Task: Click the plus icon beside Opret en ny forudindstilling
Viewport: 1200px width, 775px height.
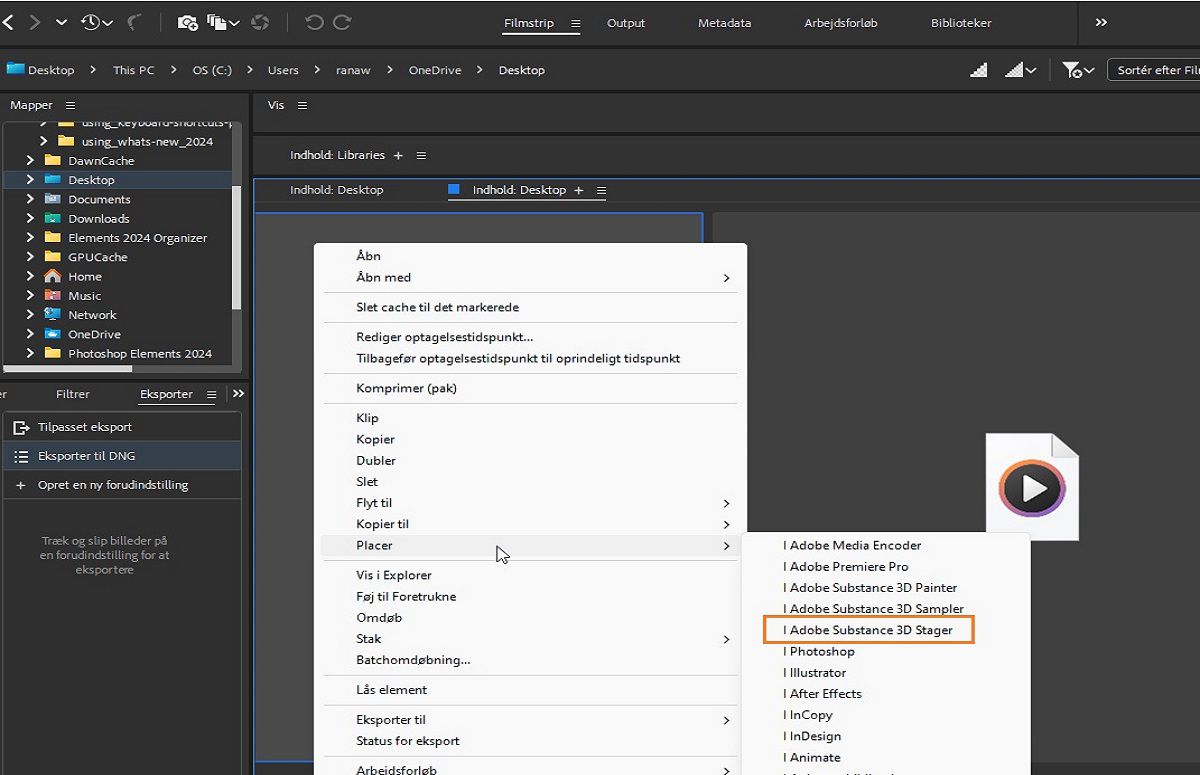Action: tap(20, 485)
